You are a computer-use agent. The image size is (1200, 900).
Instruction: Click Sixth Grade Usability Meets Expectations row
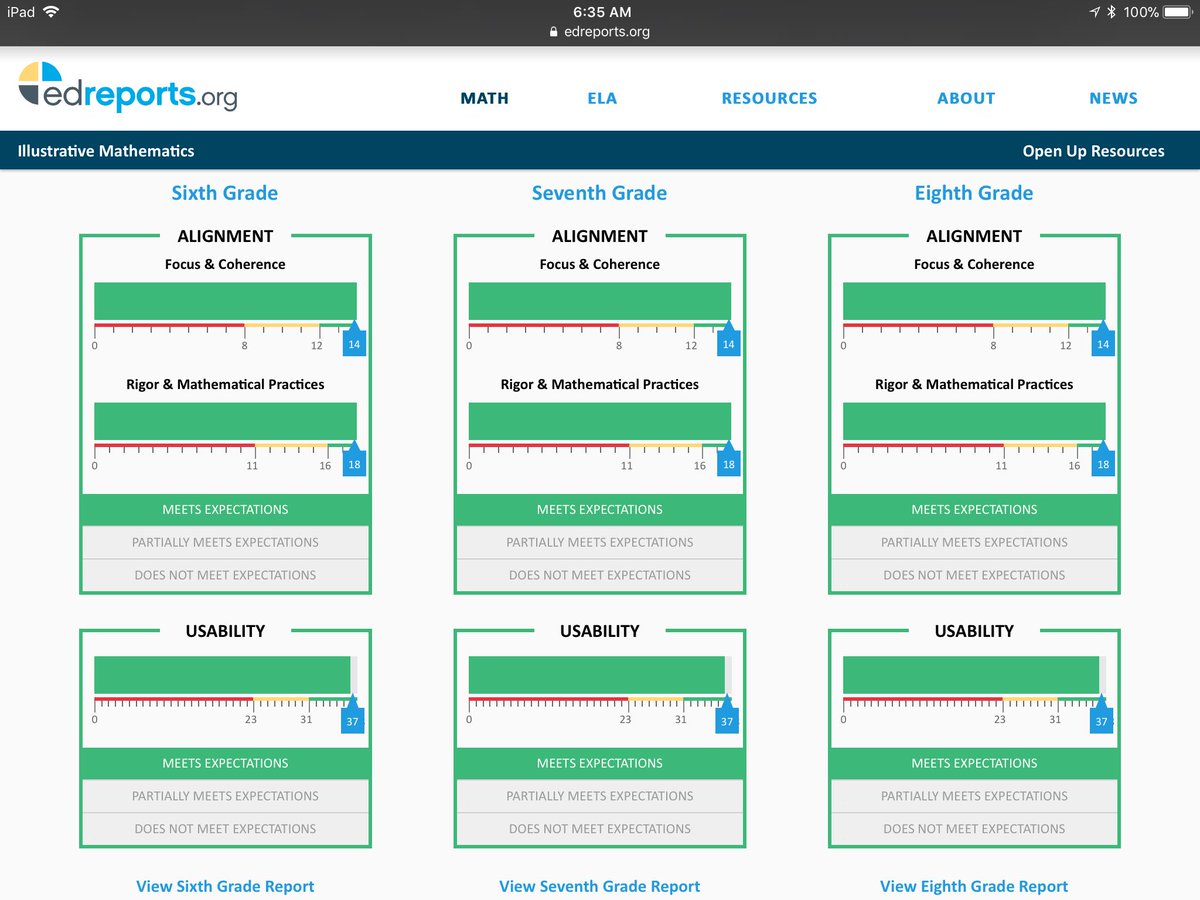[x=225, y=763]
